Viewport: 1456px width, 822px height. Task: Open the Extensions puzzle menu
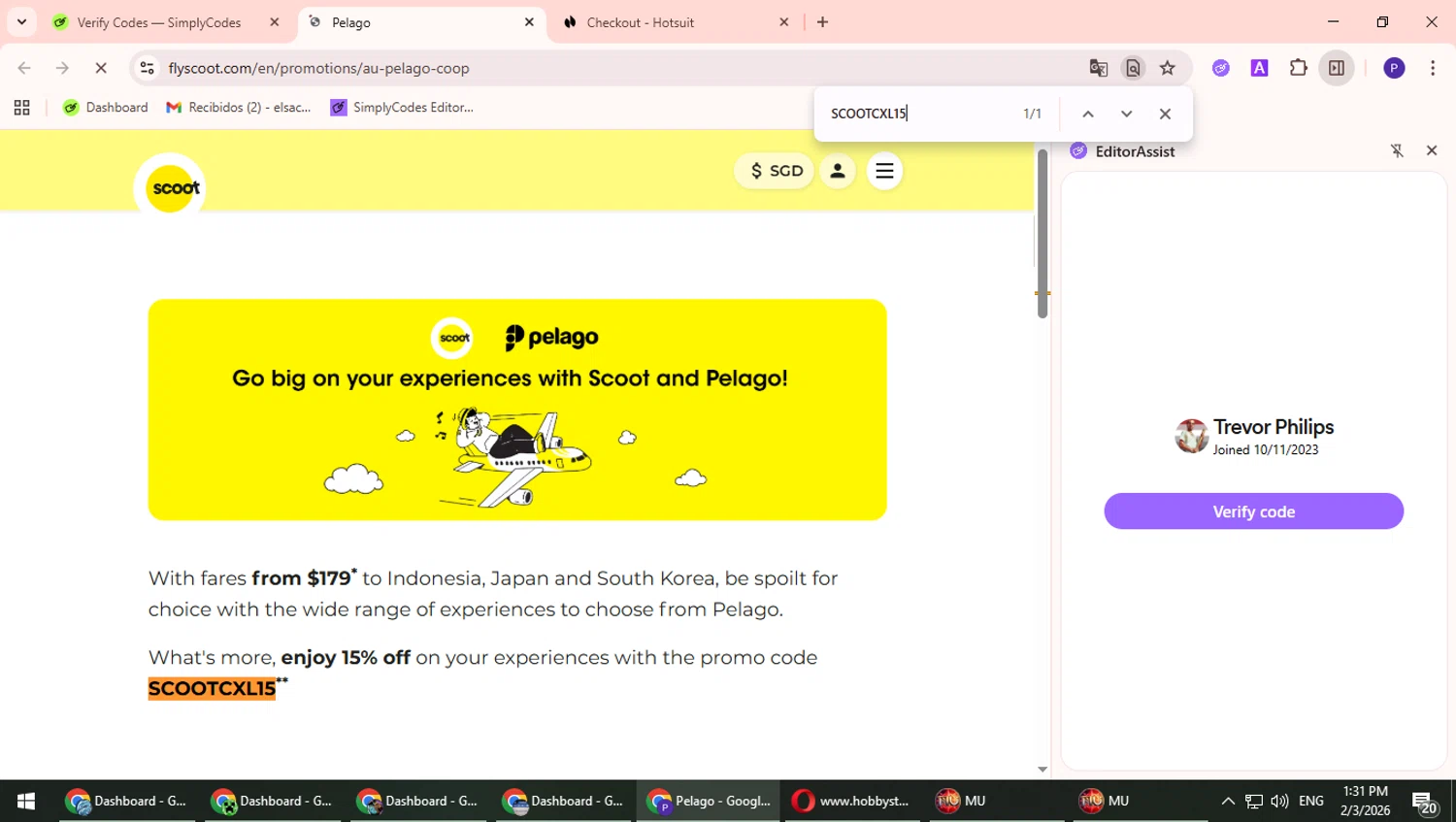(x=1299, y=68)
